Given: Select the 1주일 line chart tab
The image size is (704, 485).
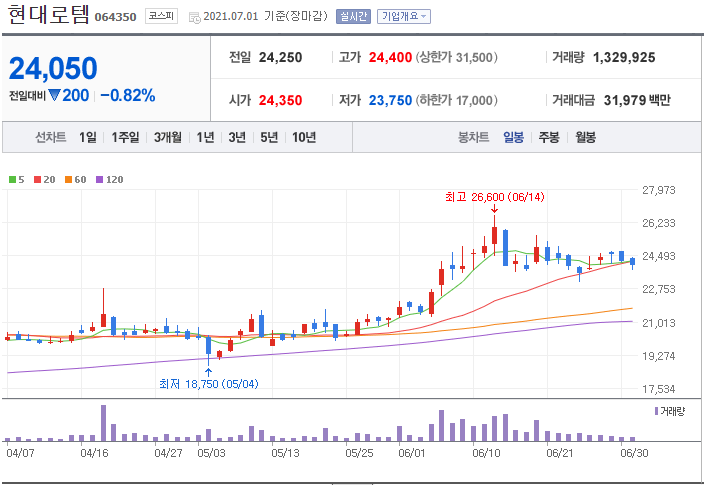Looking at the screenshot, I should point(125,137).
